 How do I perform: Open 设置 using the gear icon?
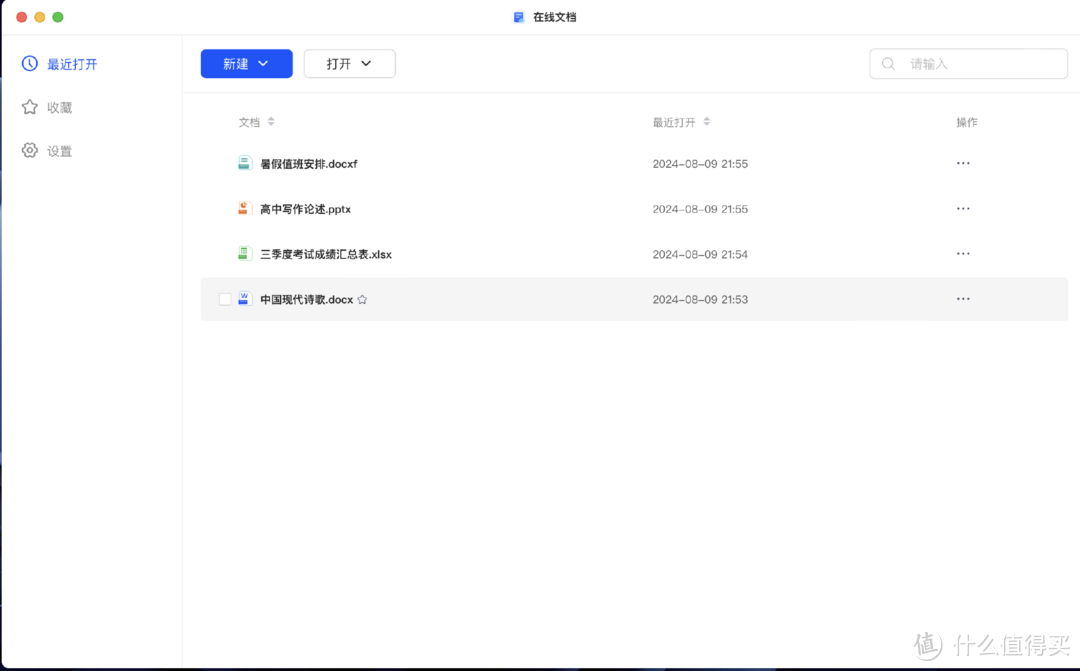(x=29, y=150)
